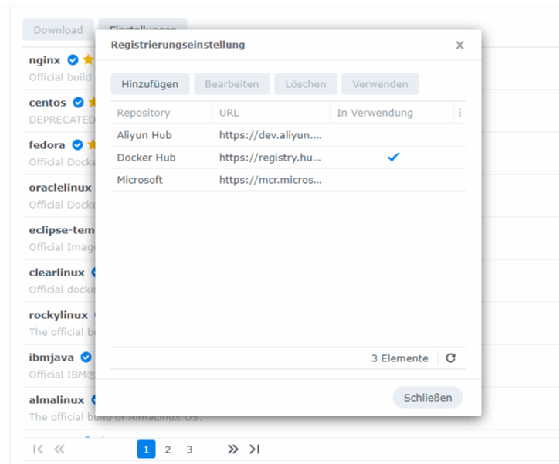Go to page 3 of the image list

[189, 449]
